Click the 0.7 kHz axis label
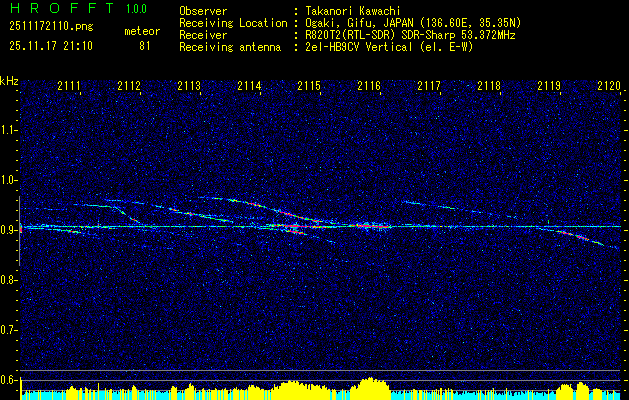This screenshot has width=629, height=400. tap(10, 330)
